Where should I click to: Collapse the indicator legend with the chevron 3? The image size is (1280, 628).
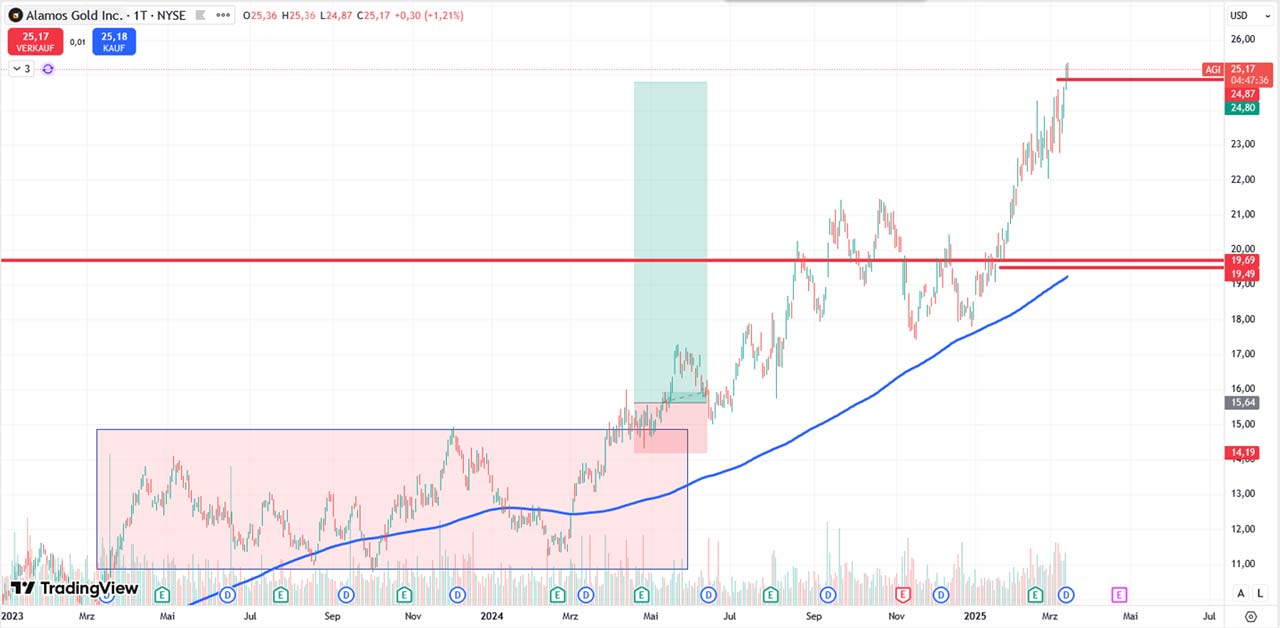pyautogui.click(x=21, y=69)
